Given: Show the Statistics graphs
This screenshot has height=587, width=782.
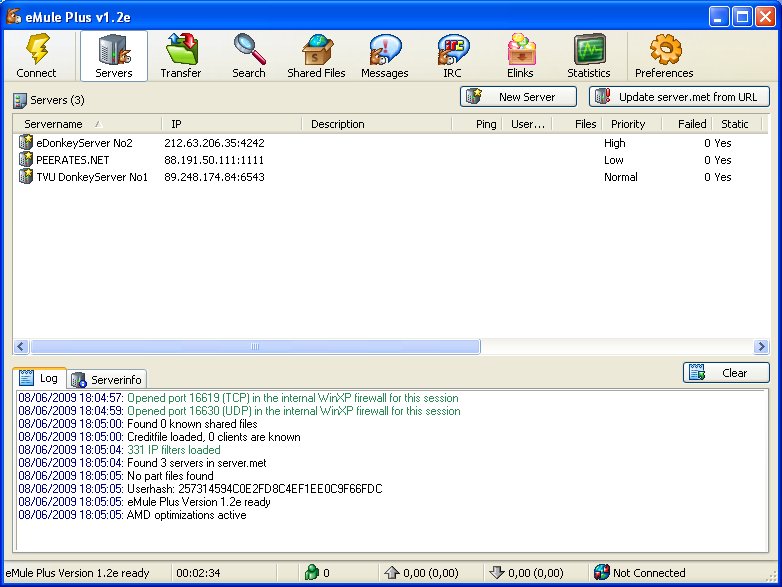Looking at the screenshot, I should click(588, 56).
